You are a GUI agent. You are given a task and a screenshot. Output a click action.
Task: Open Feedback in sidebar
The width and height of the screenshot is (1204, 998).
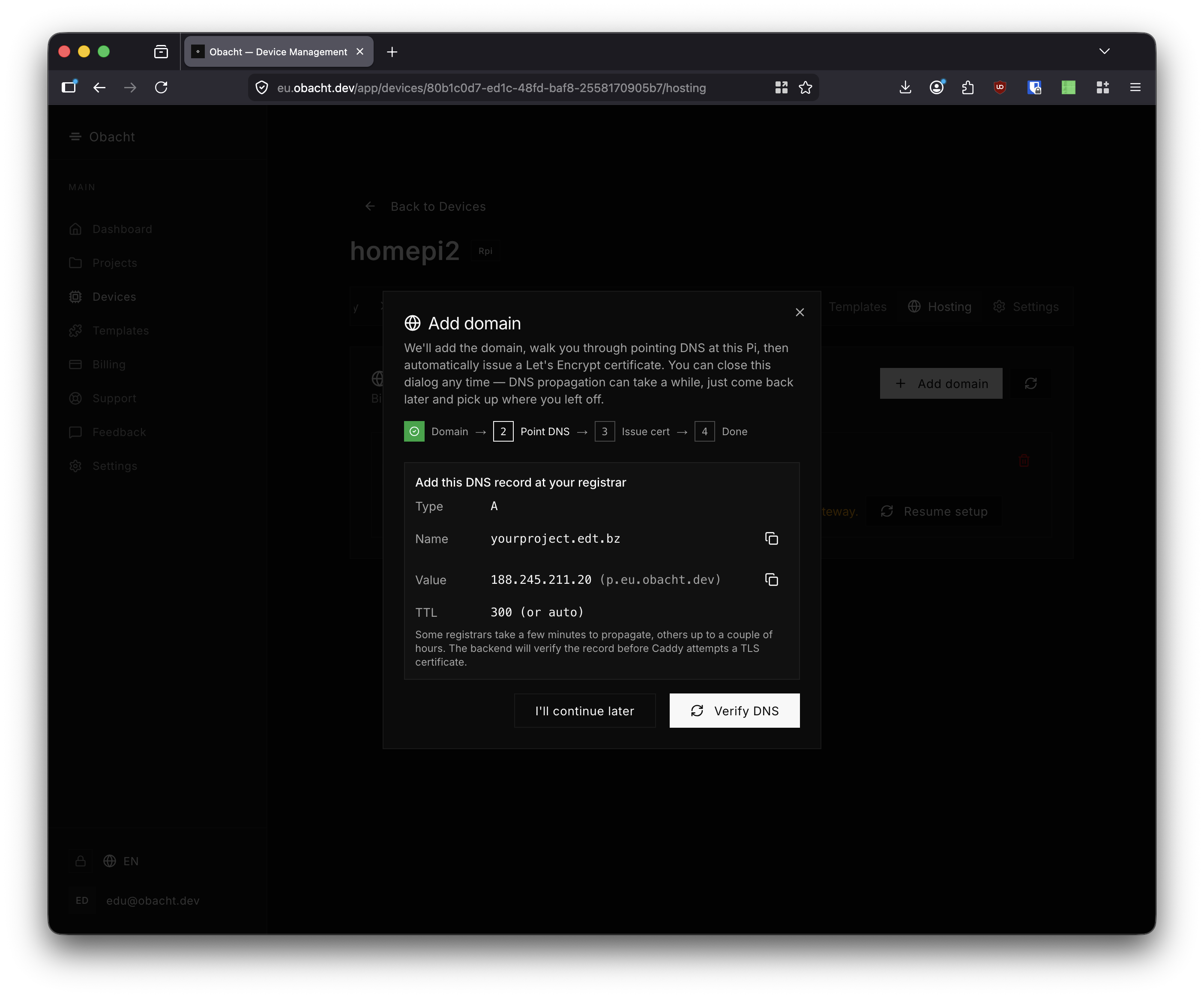tap(107, 432)
